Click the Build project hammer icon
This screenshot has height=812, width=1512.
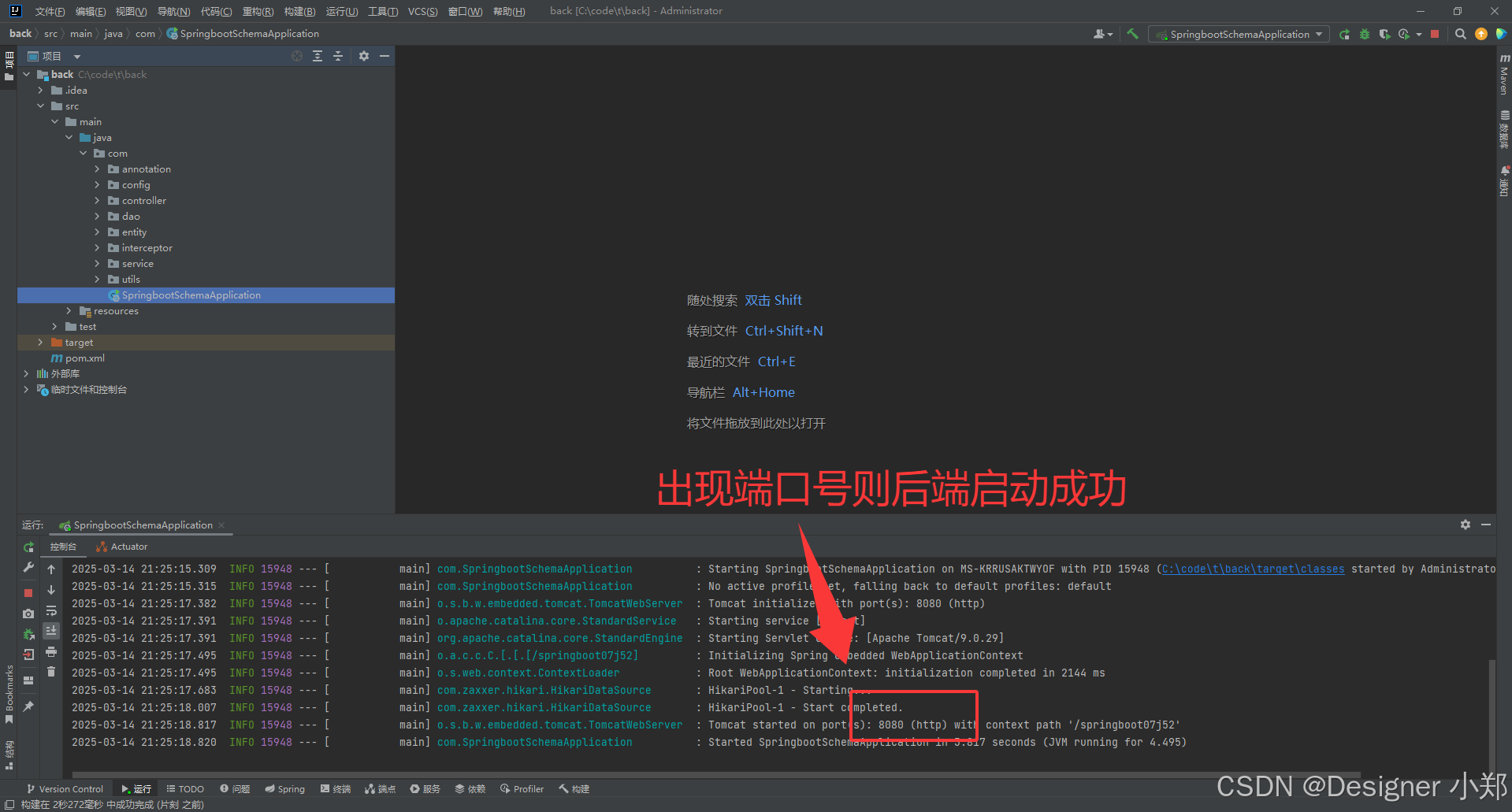(x=1132, y=34)
